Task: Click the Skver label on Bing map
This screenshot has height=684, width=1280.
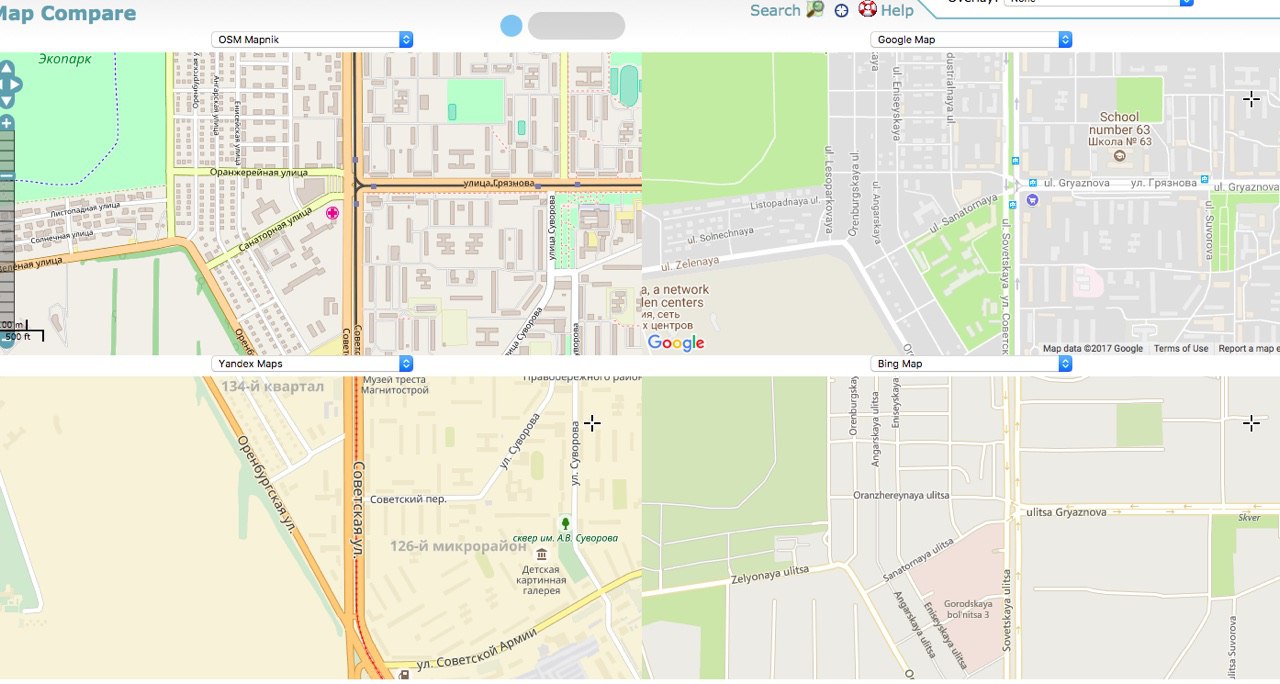Action: [1249, 518]
